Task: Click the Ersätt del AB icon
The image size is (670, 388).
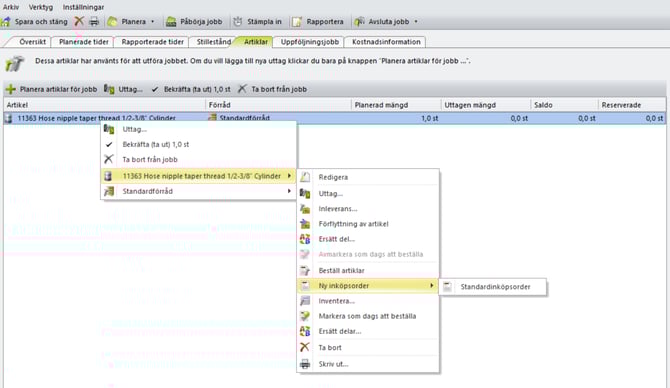Action: 305,239
